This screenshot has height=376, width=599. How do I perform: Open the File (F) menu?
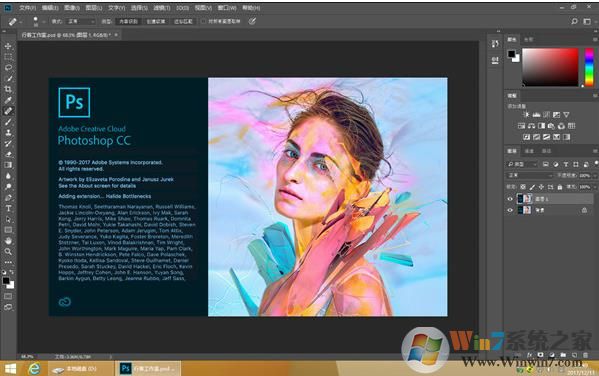[x=28, y=8]
